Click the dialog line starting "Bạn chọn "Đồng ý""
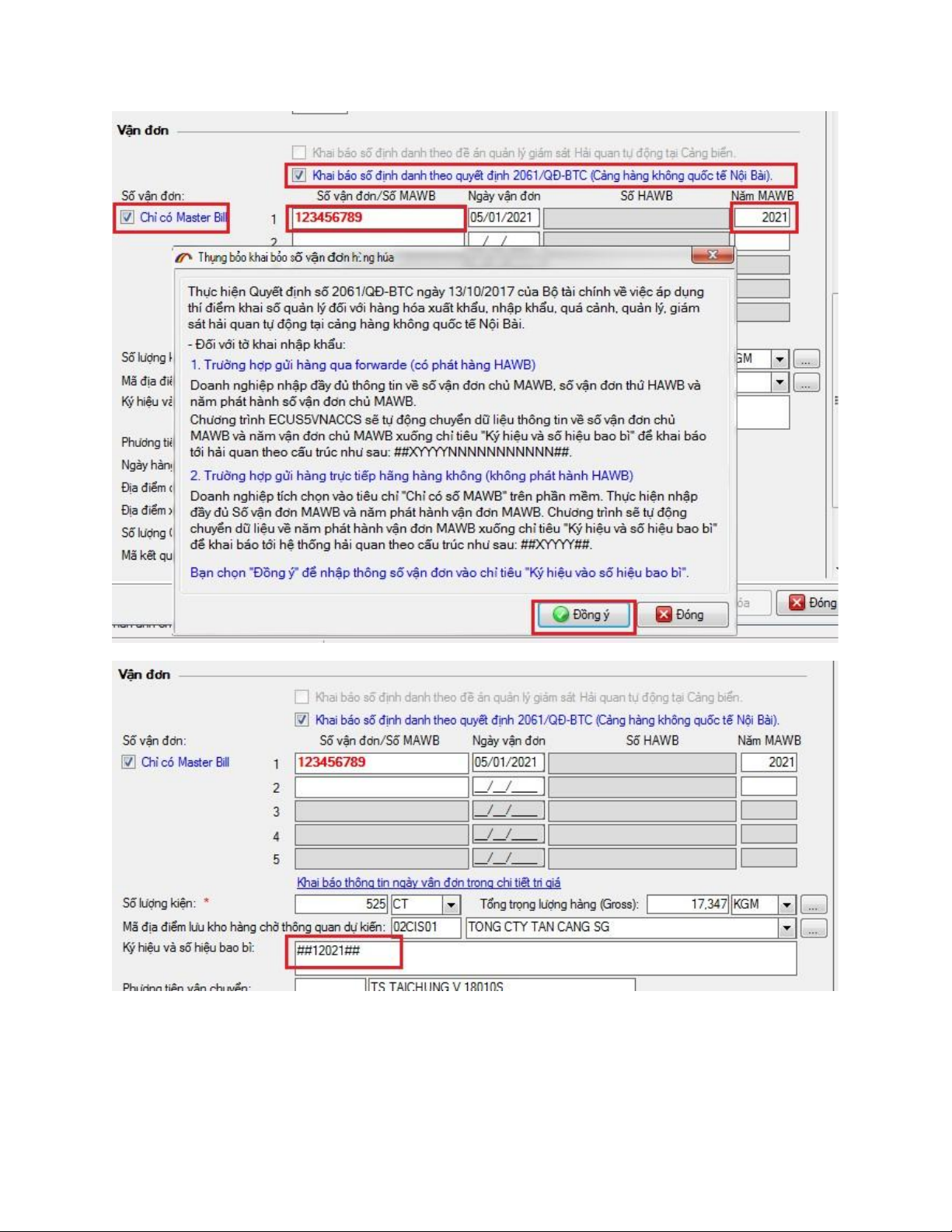The height and width of the screenshot is (1232, 952). 439,573
